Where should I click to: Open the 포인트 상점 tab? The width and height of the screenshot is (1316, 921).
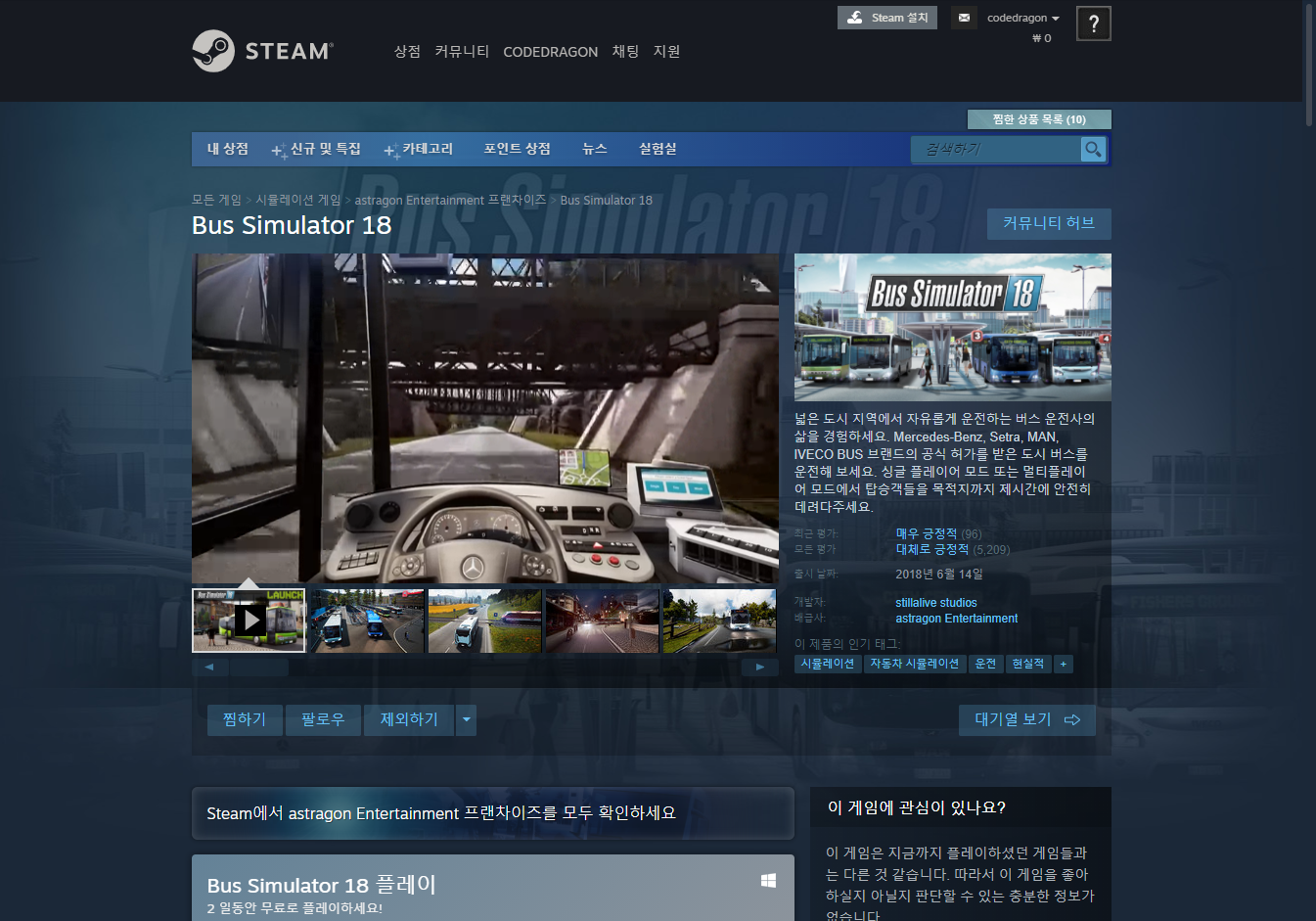(517, 149)
